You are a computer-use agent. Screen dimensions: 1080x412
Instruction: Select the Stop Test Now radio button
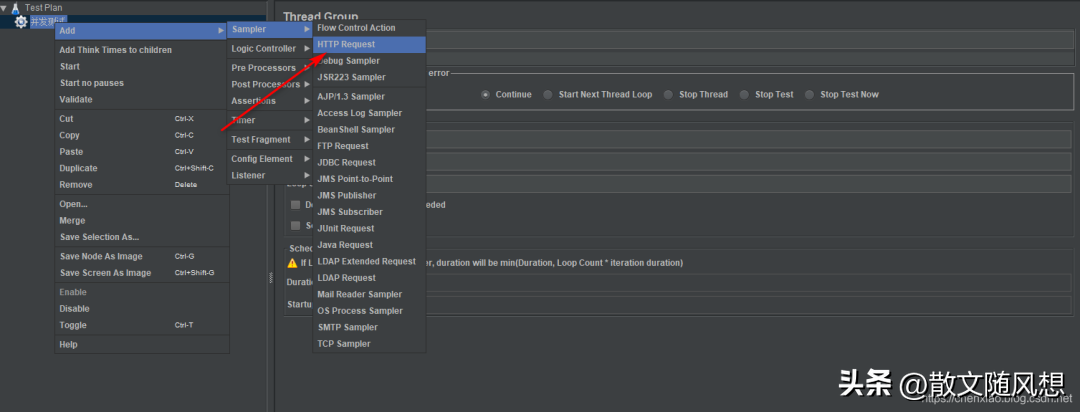pyautogui.click(x=809, y=94)
